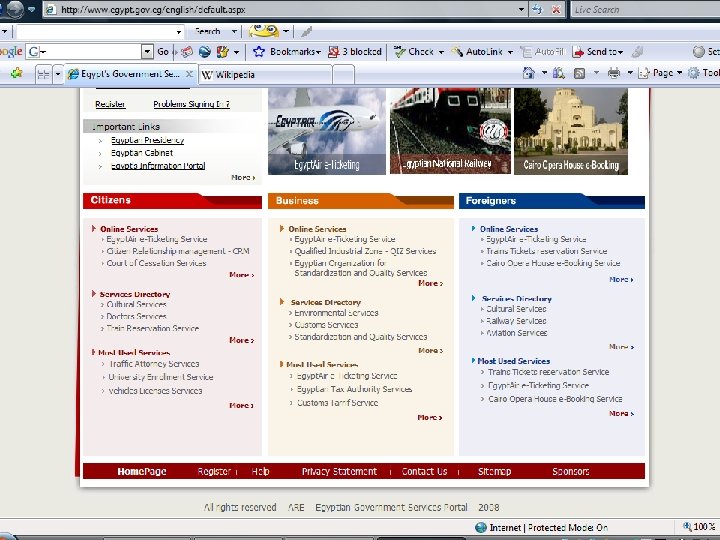Click the smiley emoticon toolbar icon
The image size is (720, 540).
[x=264, y=31]
